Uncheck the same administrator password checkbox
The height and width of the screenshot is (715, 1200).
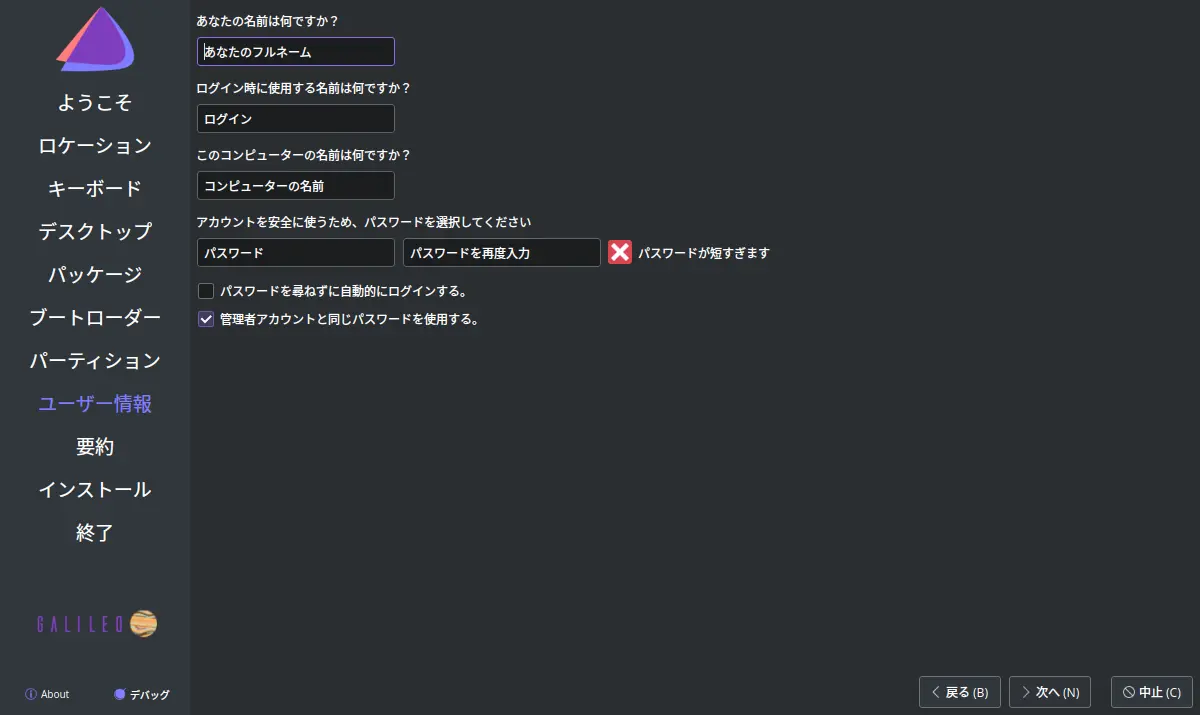[206, 320]
